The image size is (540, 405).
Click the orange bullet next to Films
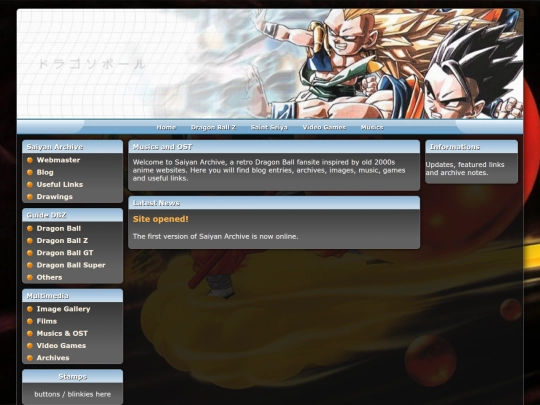pyautogui.click(x=30, y=321)
